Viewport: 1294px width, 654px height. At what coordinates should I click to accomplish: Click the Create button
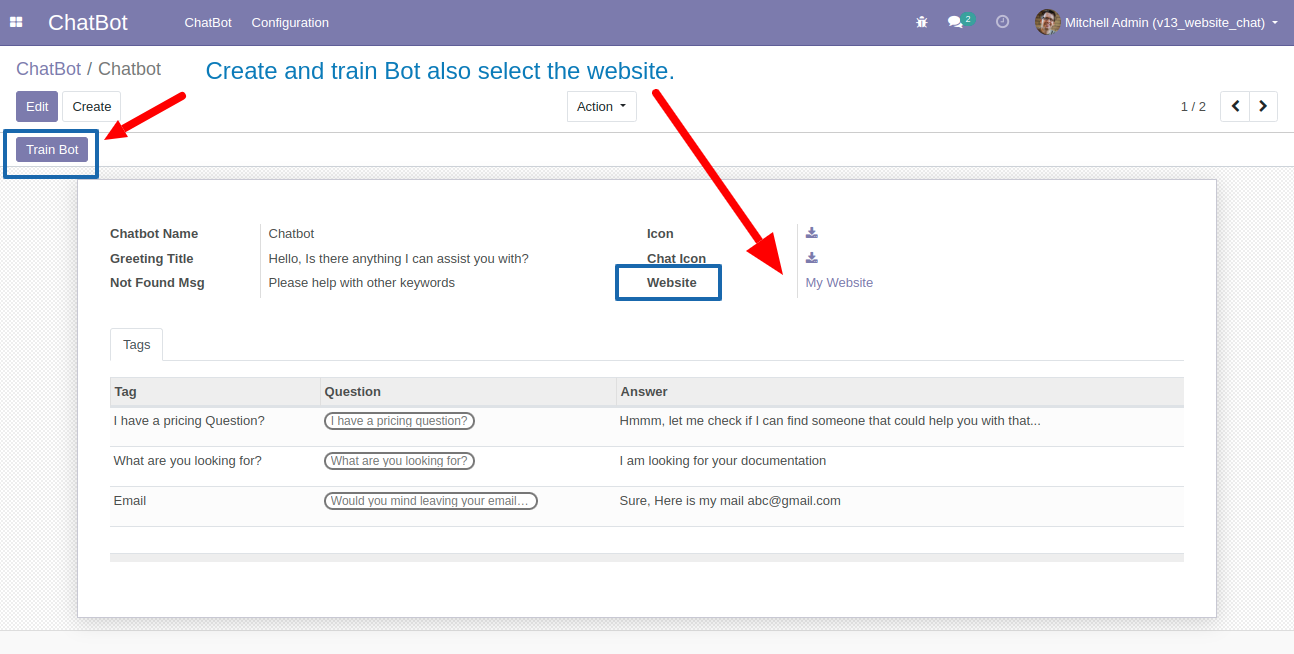[x=92, y=106]
